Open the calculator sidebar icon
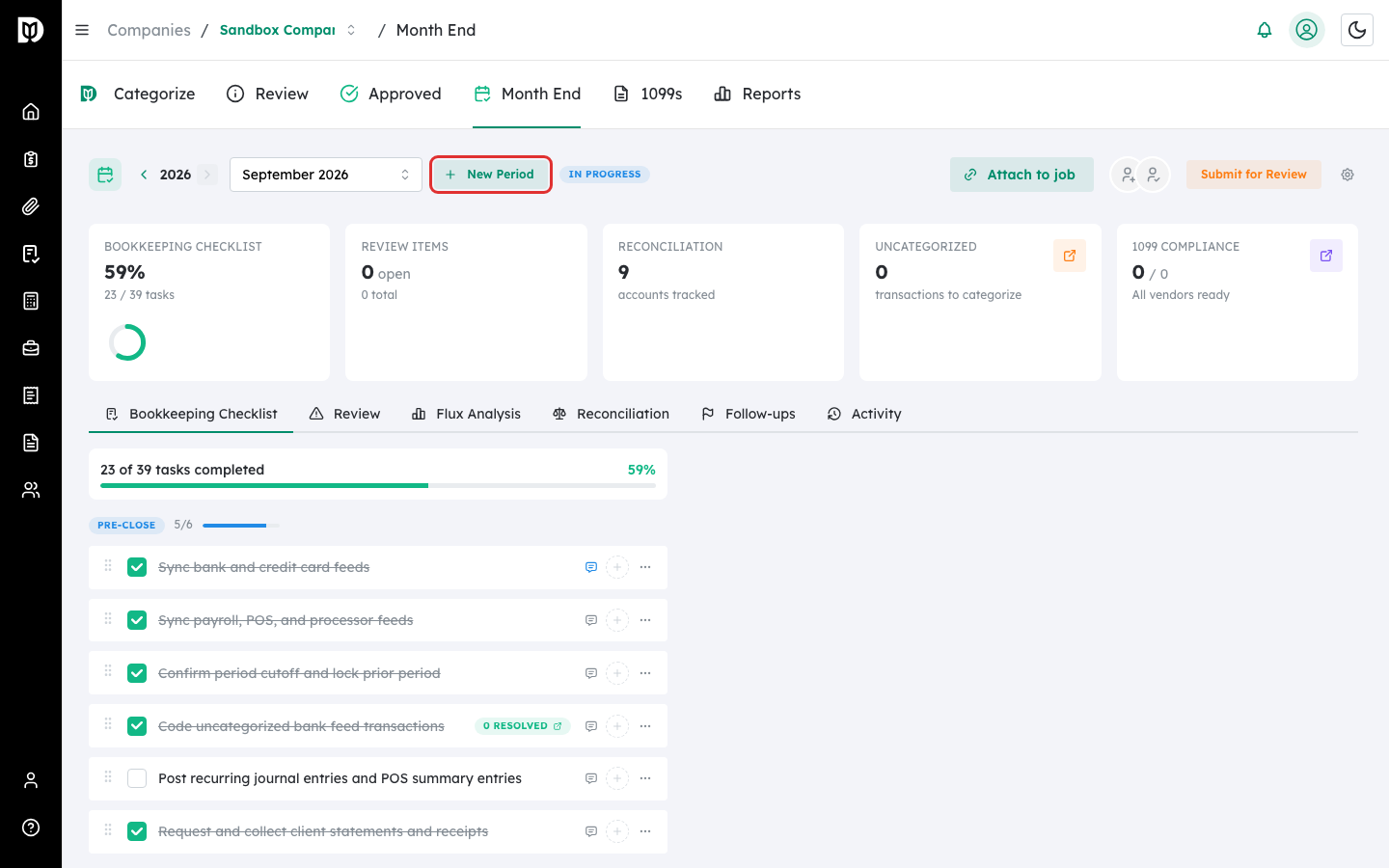The image size is (1389, 868). [31, 301]
